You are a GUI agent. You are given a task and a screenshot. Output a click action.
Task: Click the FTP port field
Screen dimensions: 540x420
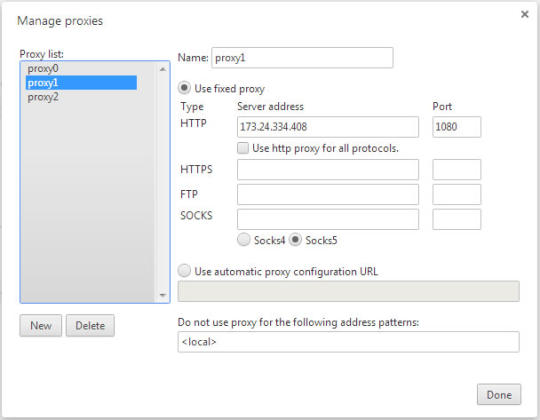[x=457, y=194]
